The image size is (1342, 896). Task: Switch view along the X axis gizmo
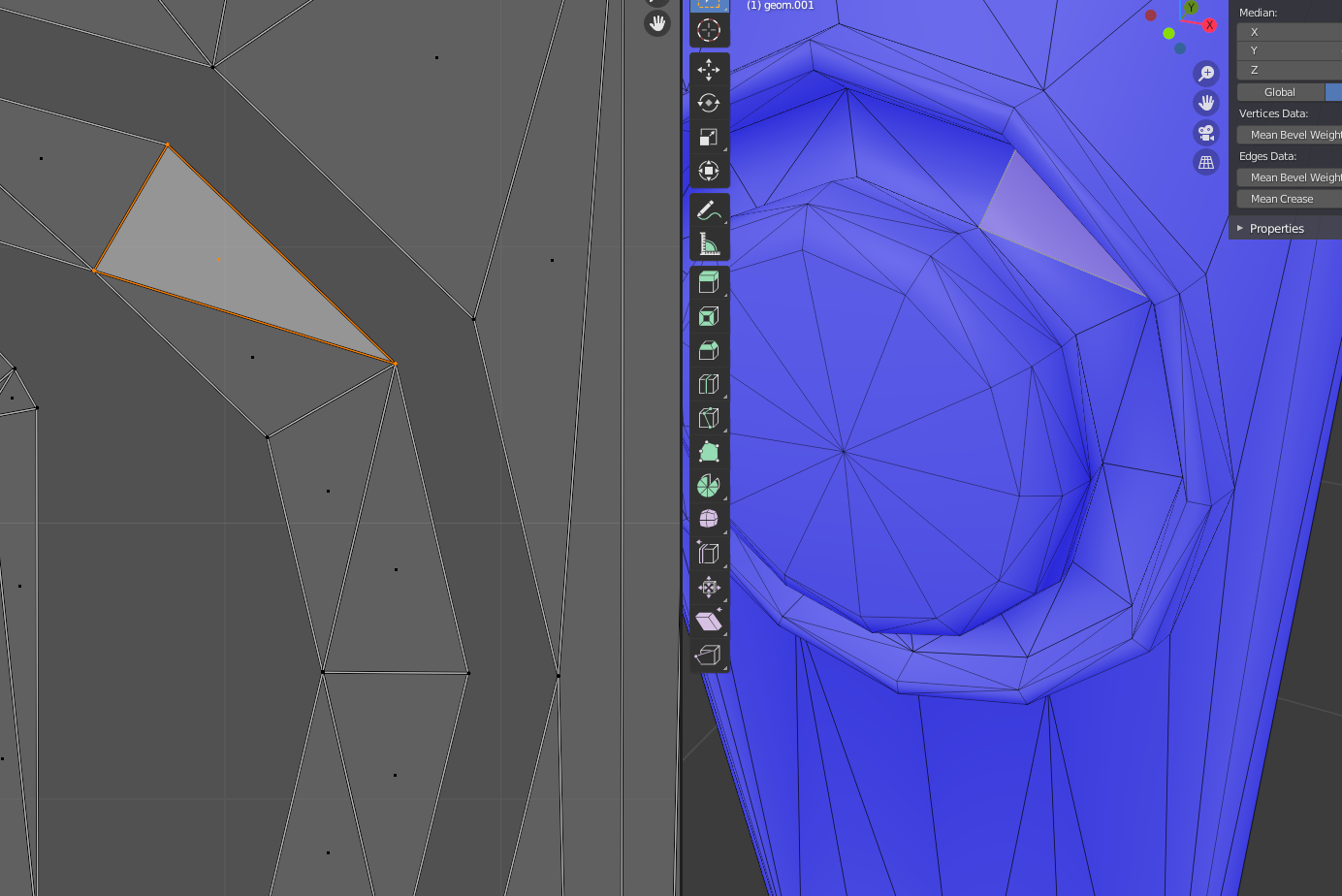(1208, 25)
